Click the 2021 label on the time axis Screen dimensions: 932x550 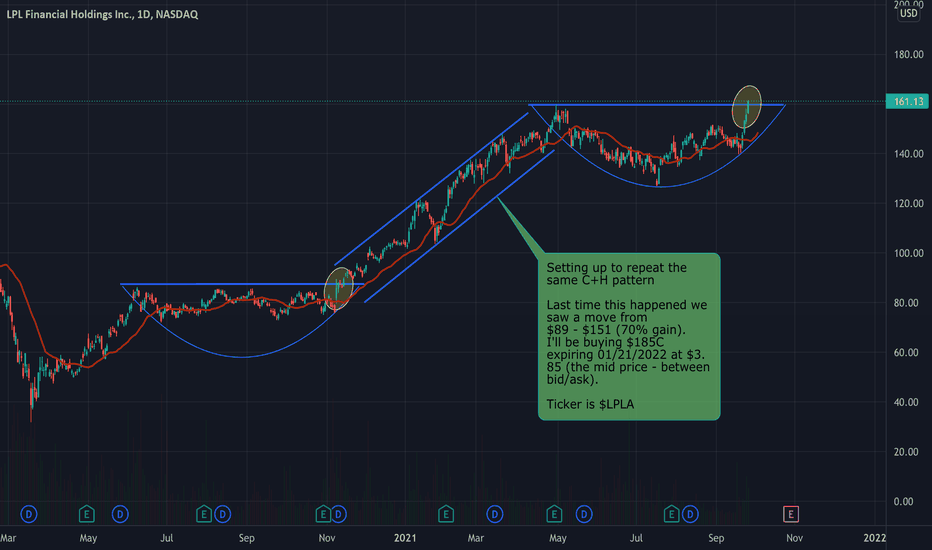[x=405, y=538]
